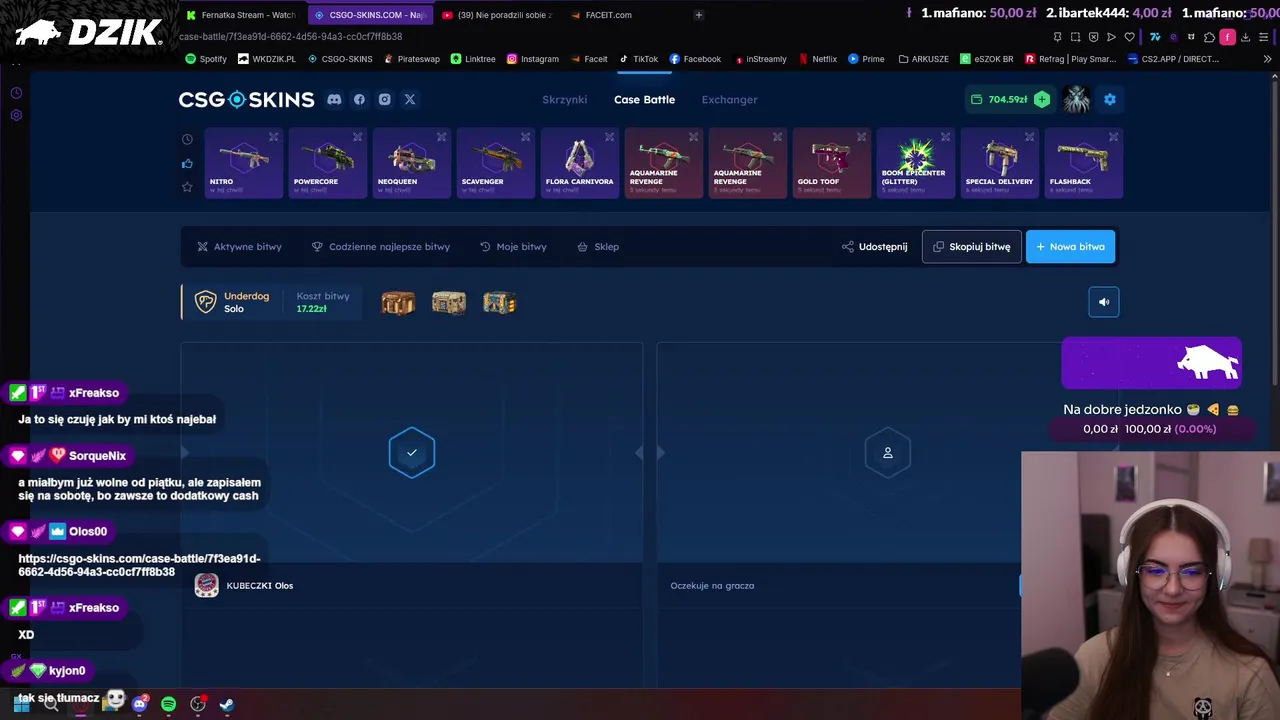This screenshot has height=720, width=1280.
Task: Click the SPECIAL DELIVERY drop card
Action: (x=999, y=163)
